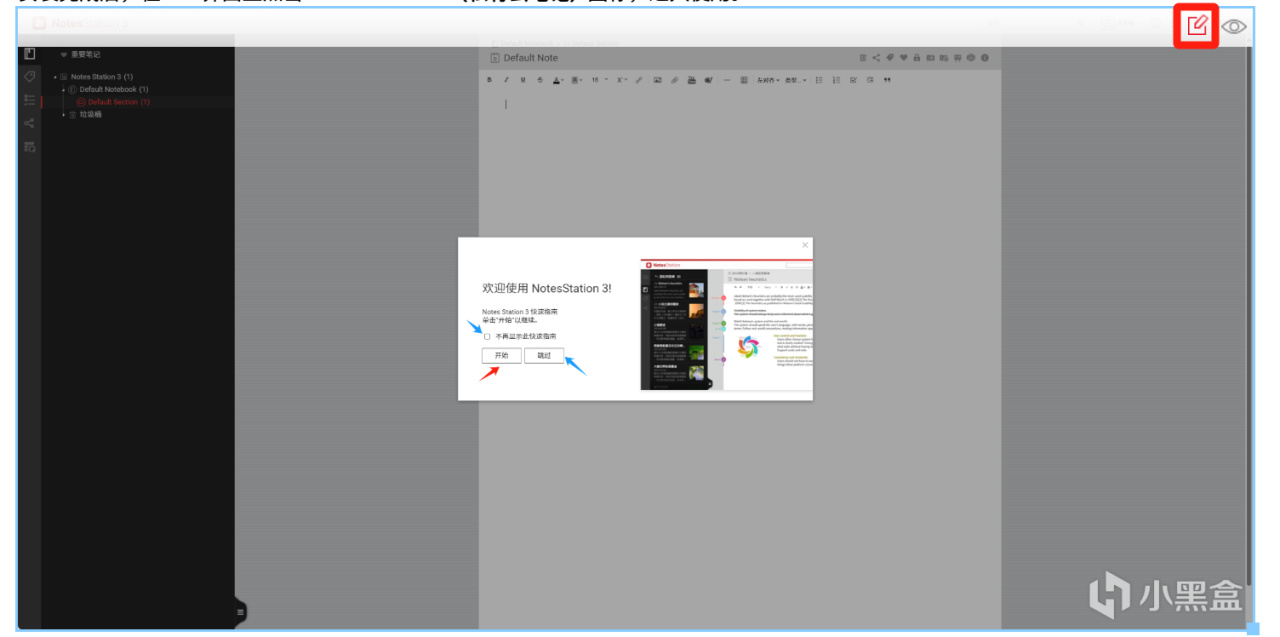Delete the note with the trash icon
The image size is (1280, 637).
(x=863, y=58)
